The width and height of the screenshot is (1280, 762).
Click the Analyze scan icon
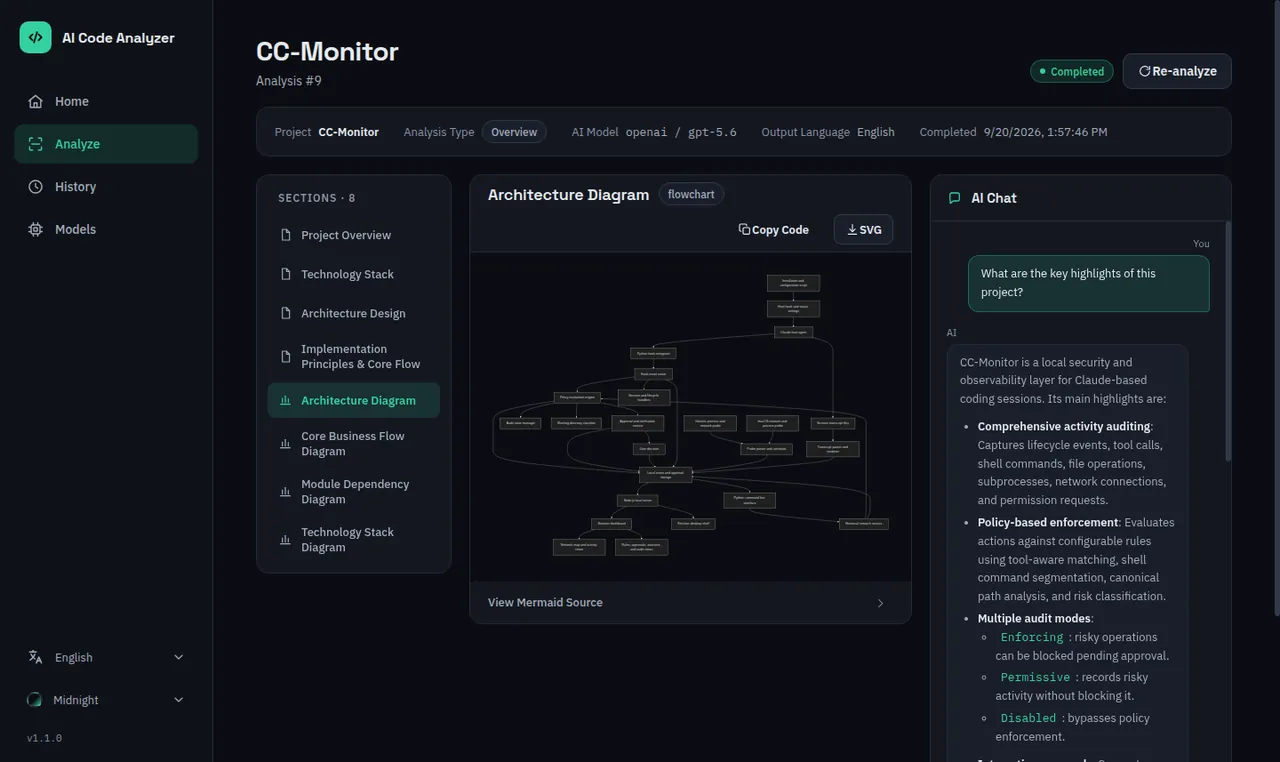(36, 144)
